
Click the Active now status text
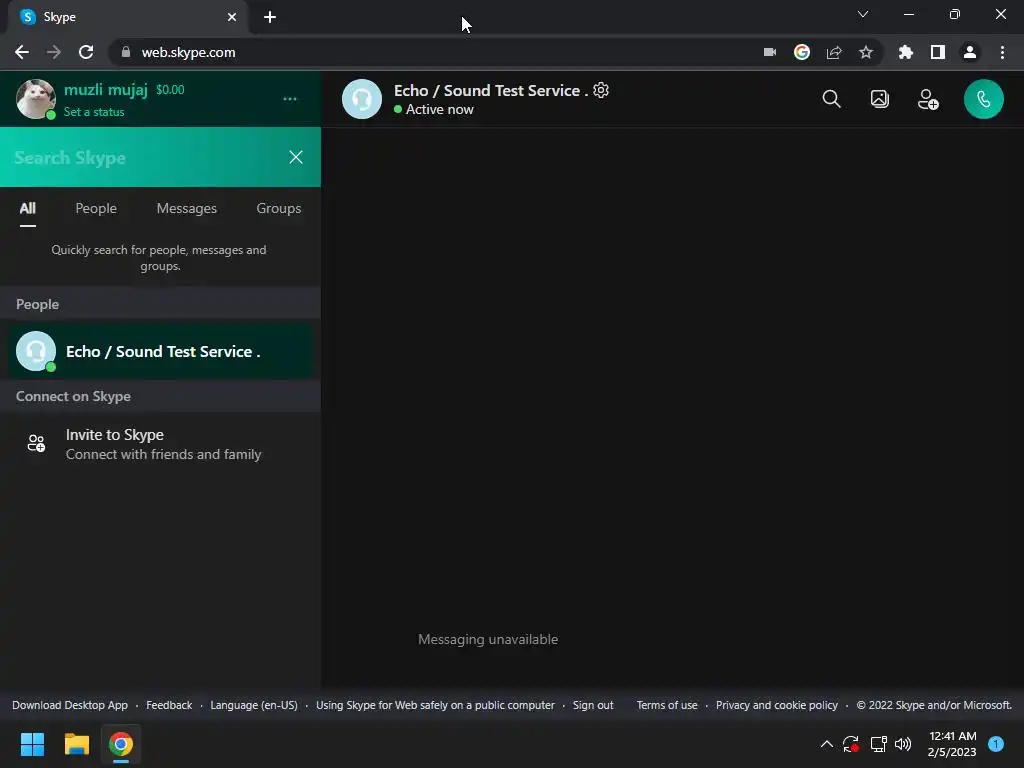(x=440, y=110)
